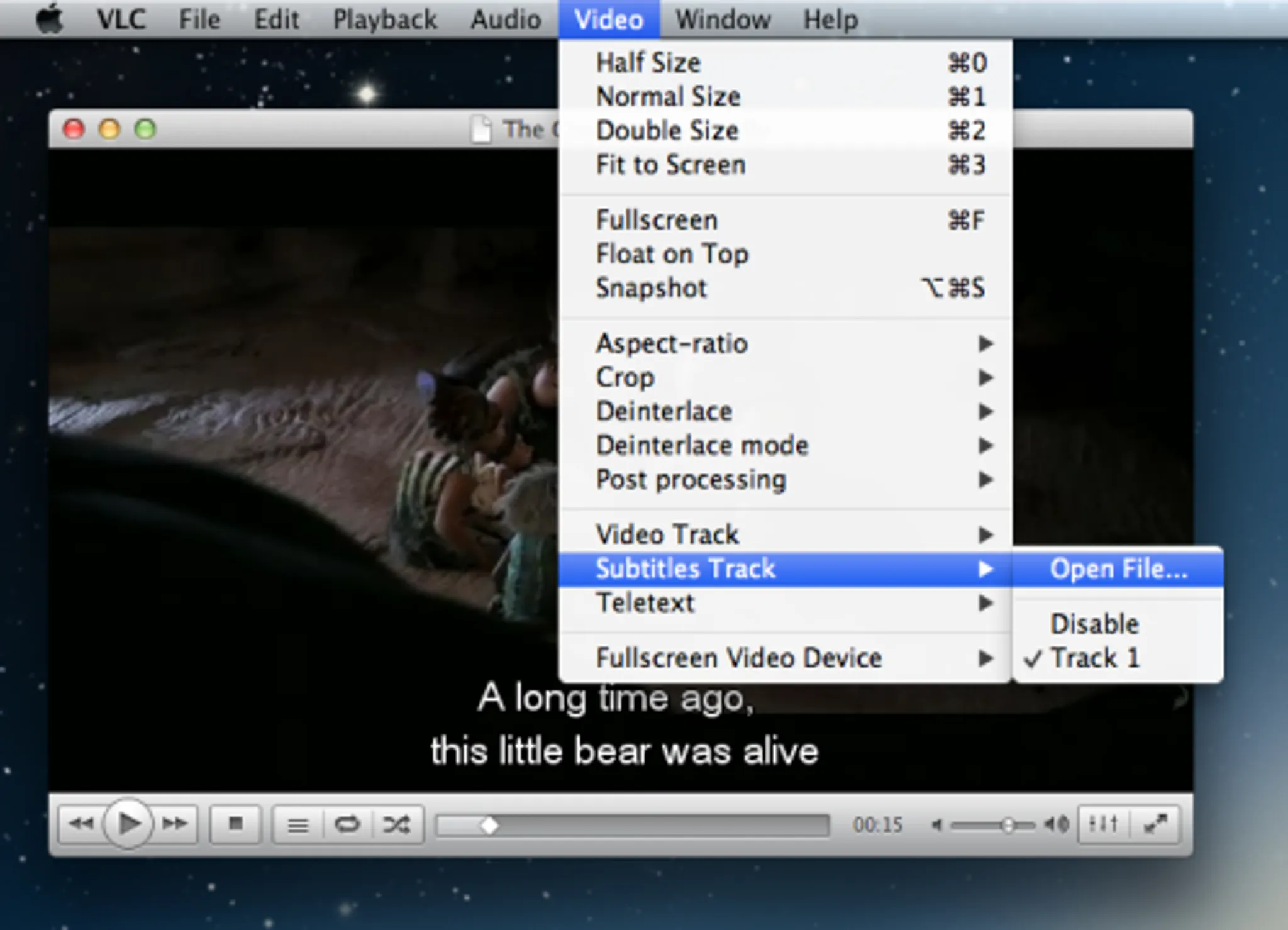Open the Playback menu
The height and width of the screenshot is (930, 1288).
click(x=385, y=18)
